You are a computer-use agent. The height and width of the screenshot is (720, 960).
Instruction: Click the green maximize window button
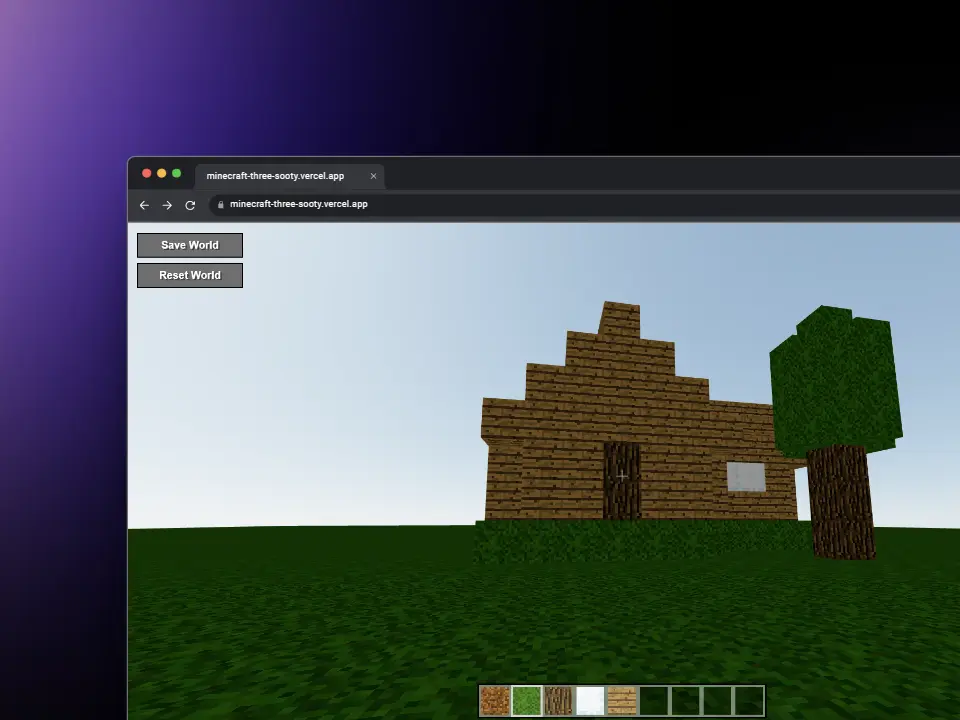click(x=176, y=173)
